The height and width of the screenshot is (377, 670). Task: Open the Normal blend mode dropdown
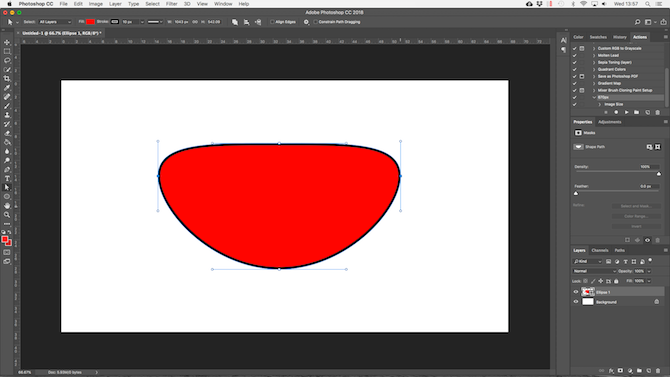[594, 271]
